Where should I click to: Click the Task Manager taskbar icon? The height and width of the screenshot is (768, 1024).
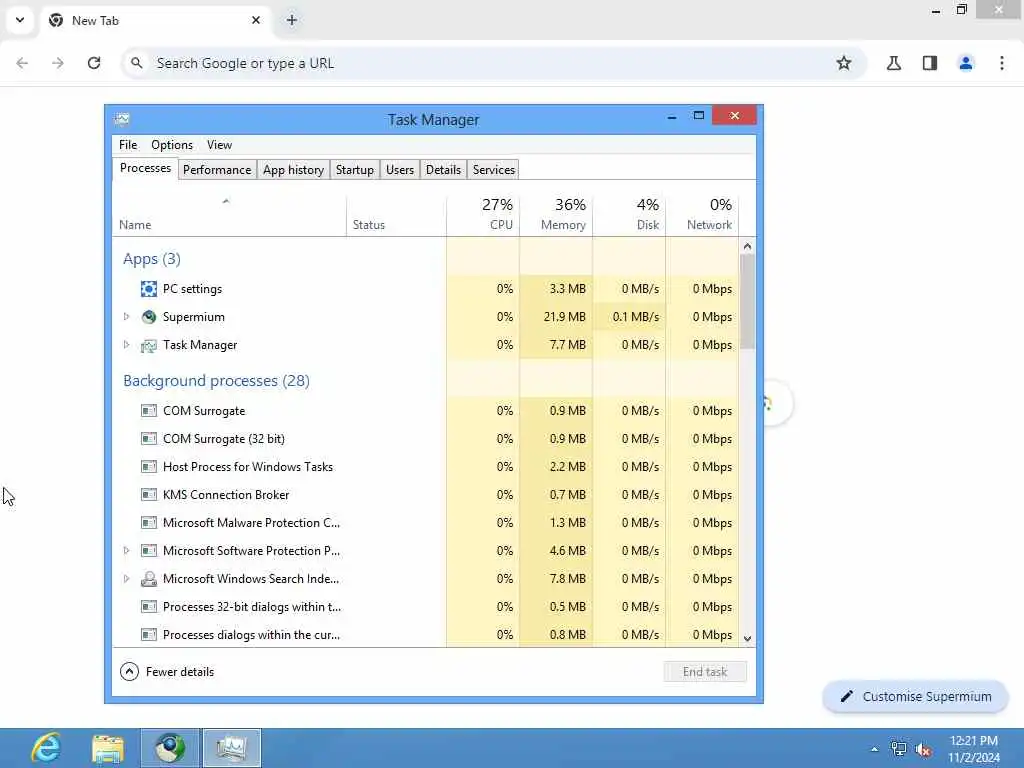[x=232, y=748]
